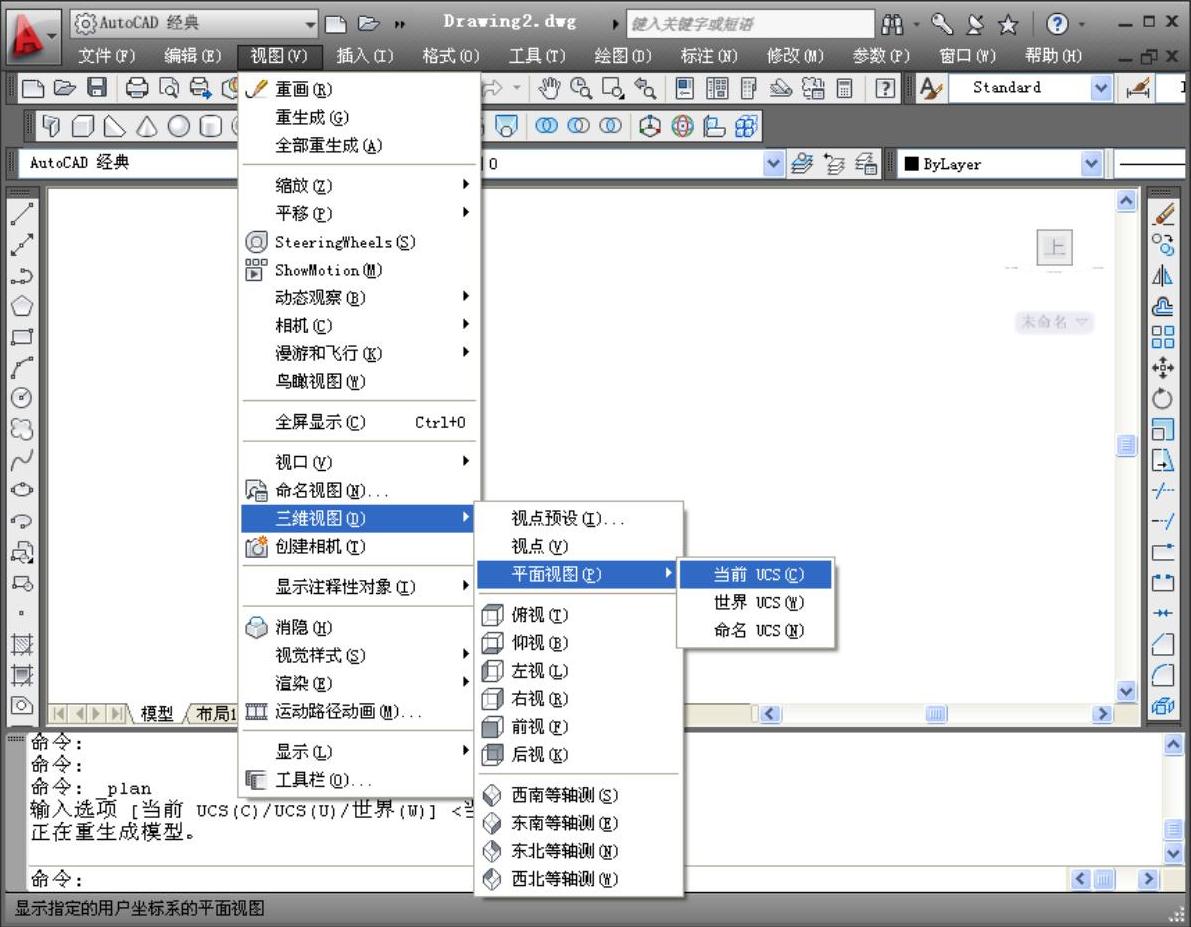Open the Standard text style dropdown
The height and width of the screenshot is (927, 1191).
pos(1100,88)
